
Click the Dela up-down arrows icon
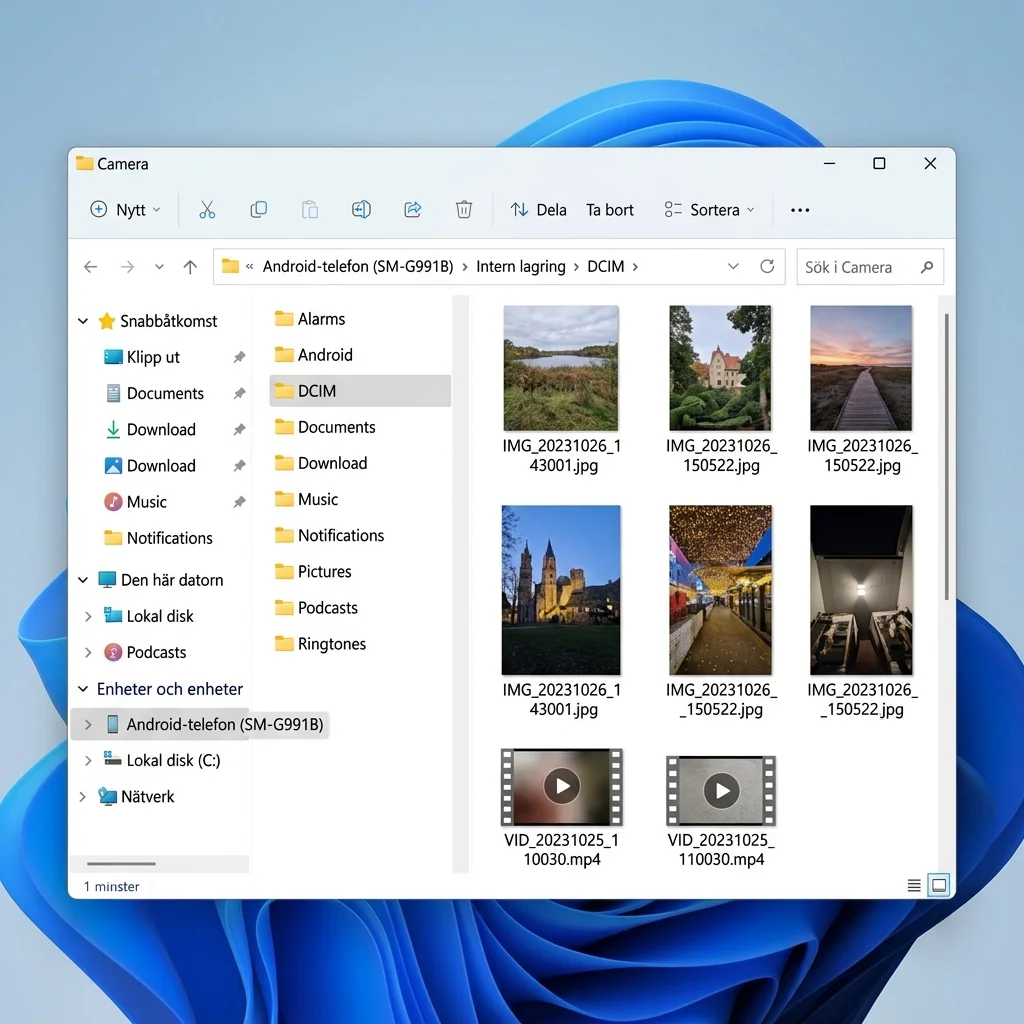tap(519, 210)
